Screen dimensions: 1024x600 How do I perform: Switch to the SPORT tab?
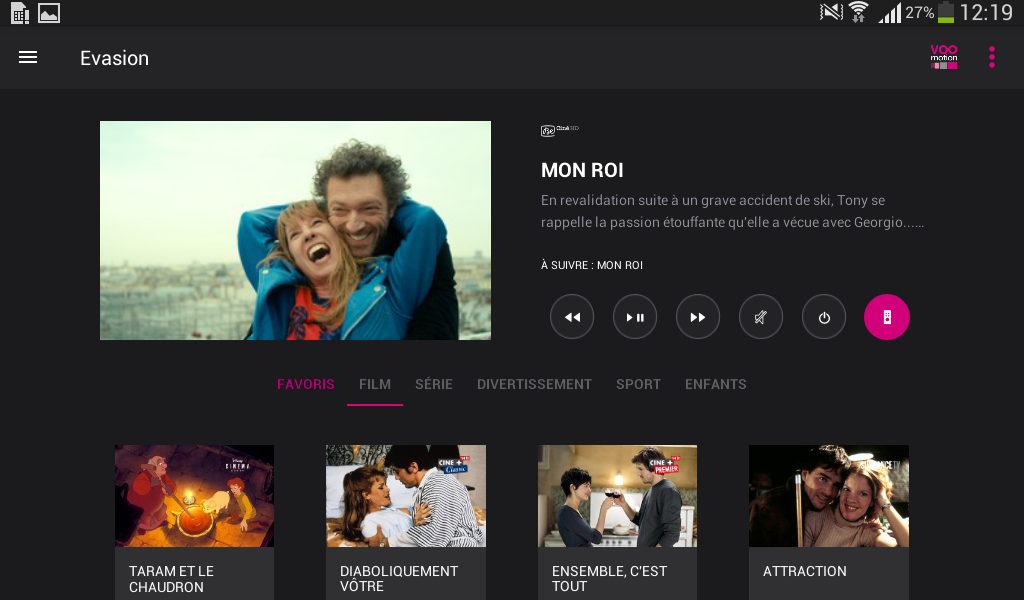pos(638,384)
